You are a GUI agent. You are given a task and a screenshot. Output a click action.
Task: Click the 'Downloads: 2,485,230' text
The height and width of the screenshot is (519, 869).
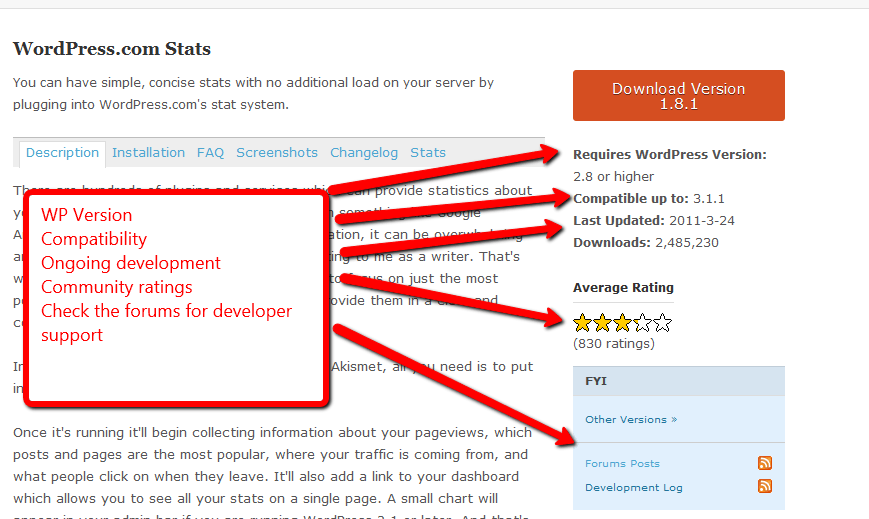pos(646,243)
